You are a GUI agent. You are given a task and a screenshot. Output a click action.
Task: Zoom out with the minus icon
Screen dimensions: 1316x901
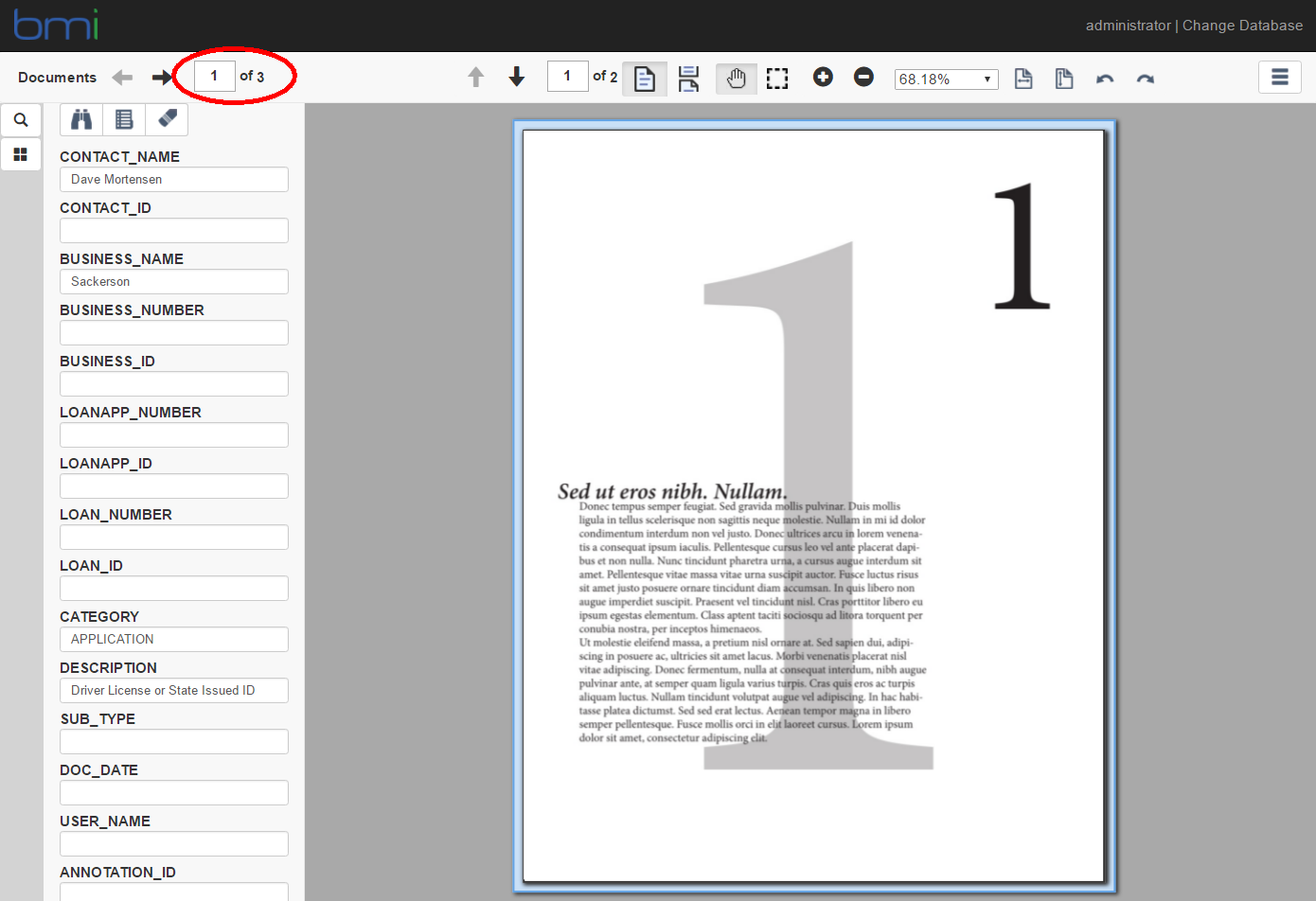[x=863, y=77]
